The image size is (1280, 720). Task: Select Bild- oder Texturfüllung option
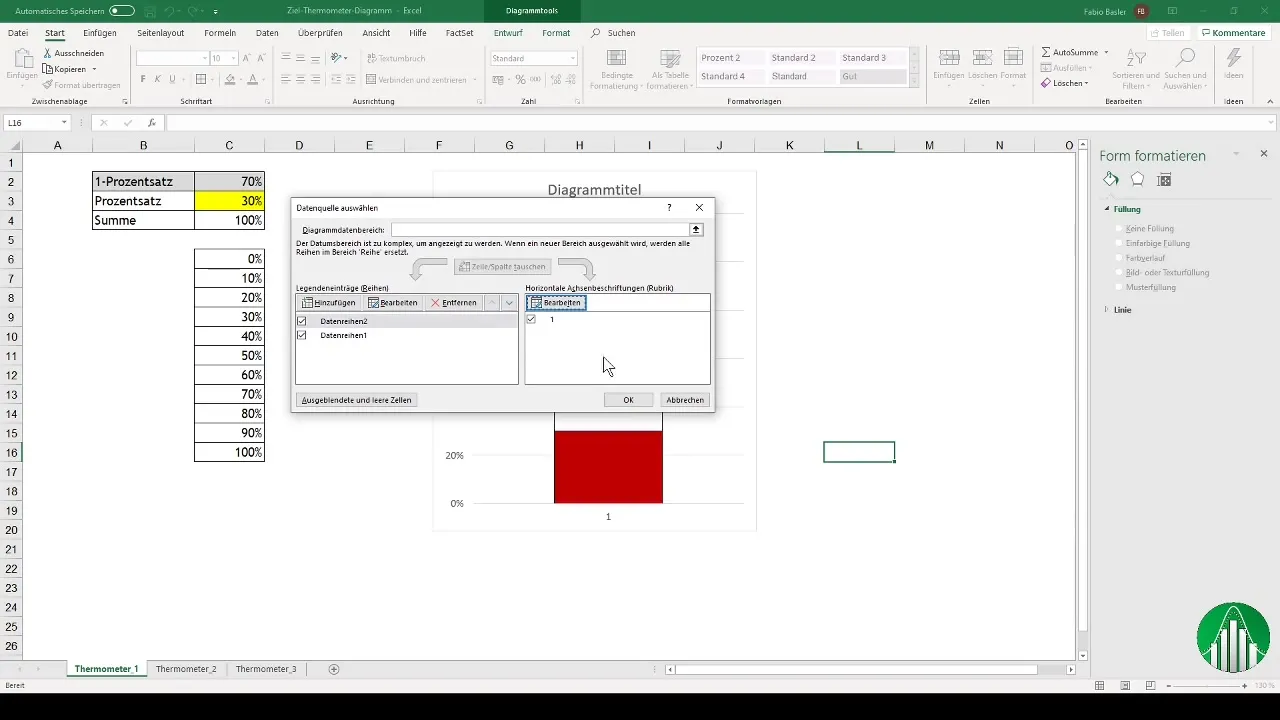pyautogui.click(x=1119, y=272)
